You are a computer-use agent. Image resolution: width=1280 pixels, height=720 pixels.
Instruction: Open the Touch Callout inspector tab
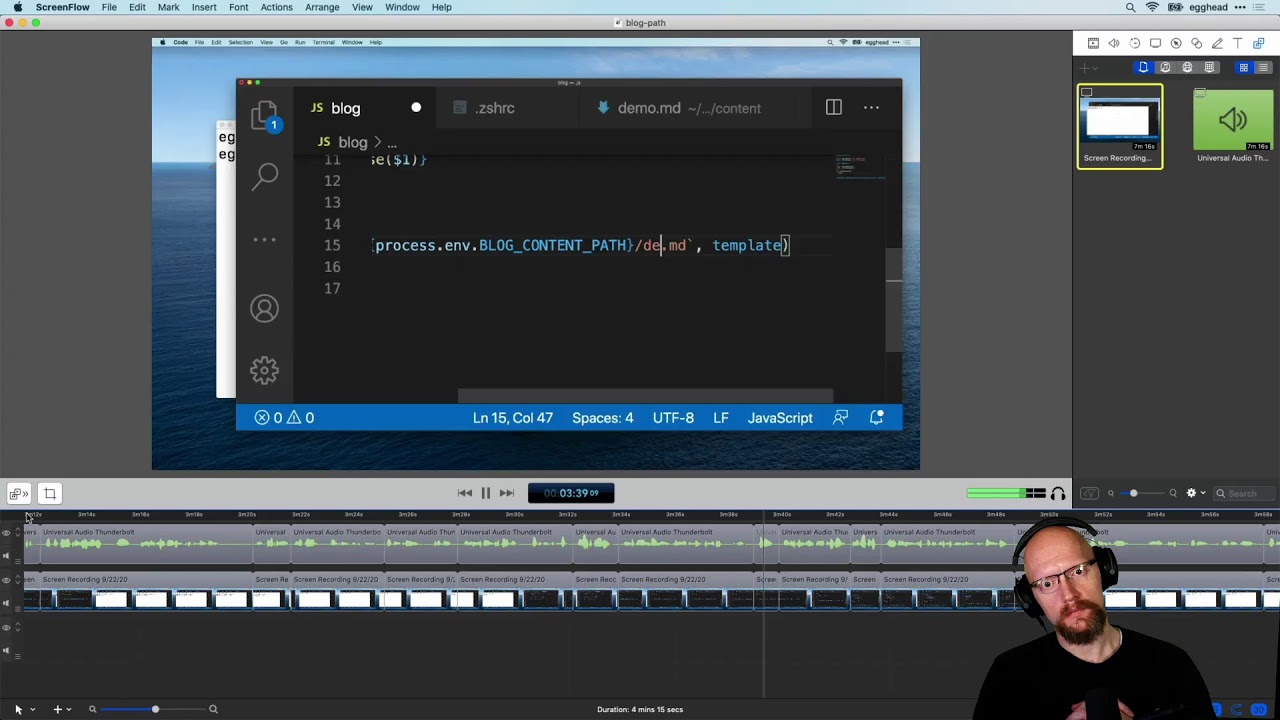(1197, 43)
